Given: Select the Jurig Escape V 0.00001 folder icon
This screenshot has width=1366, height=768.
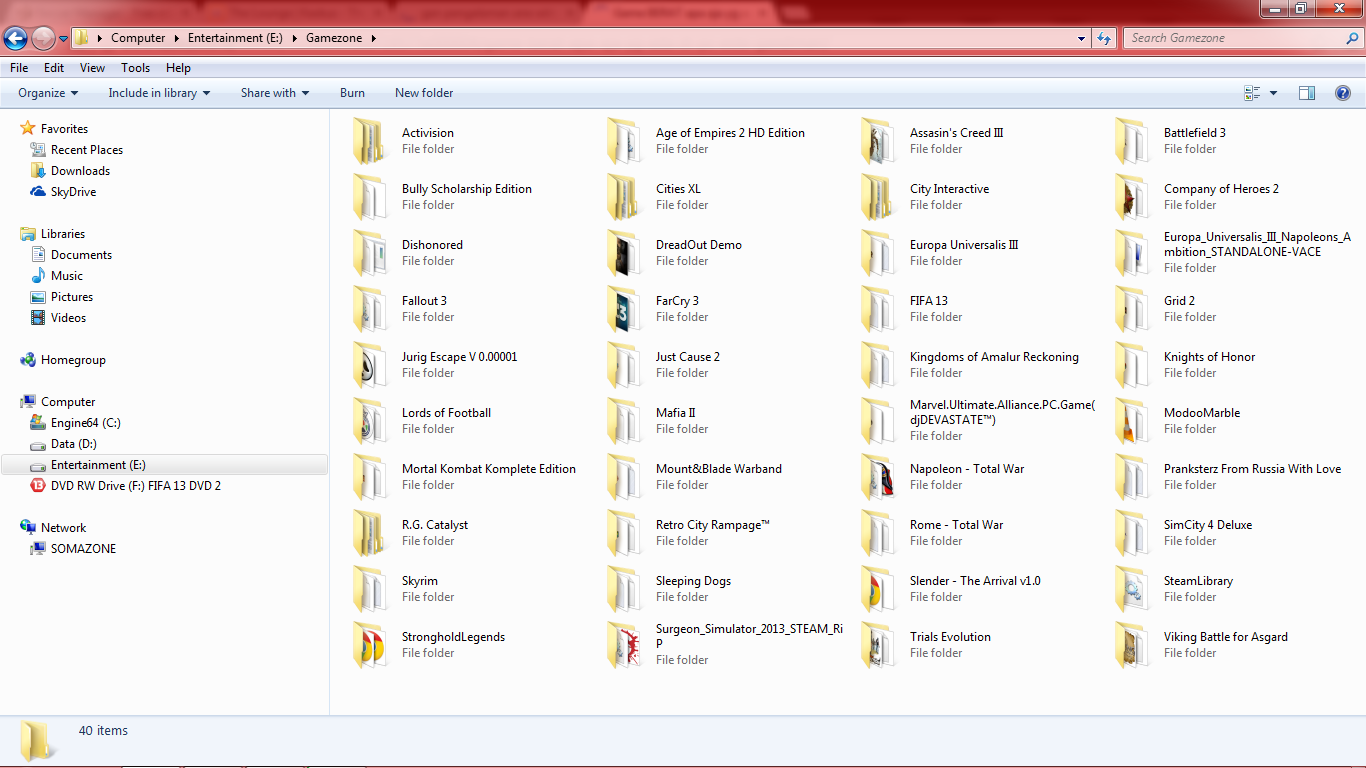Looking at the screenshot, I should click(x=370, y=364).
